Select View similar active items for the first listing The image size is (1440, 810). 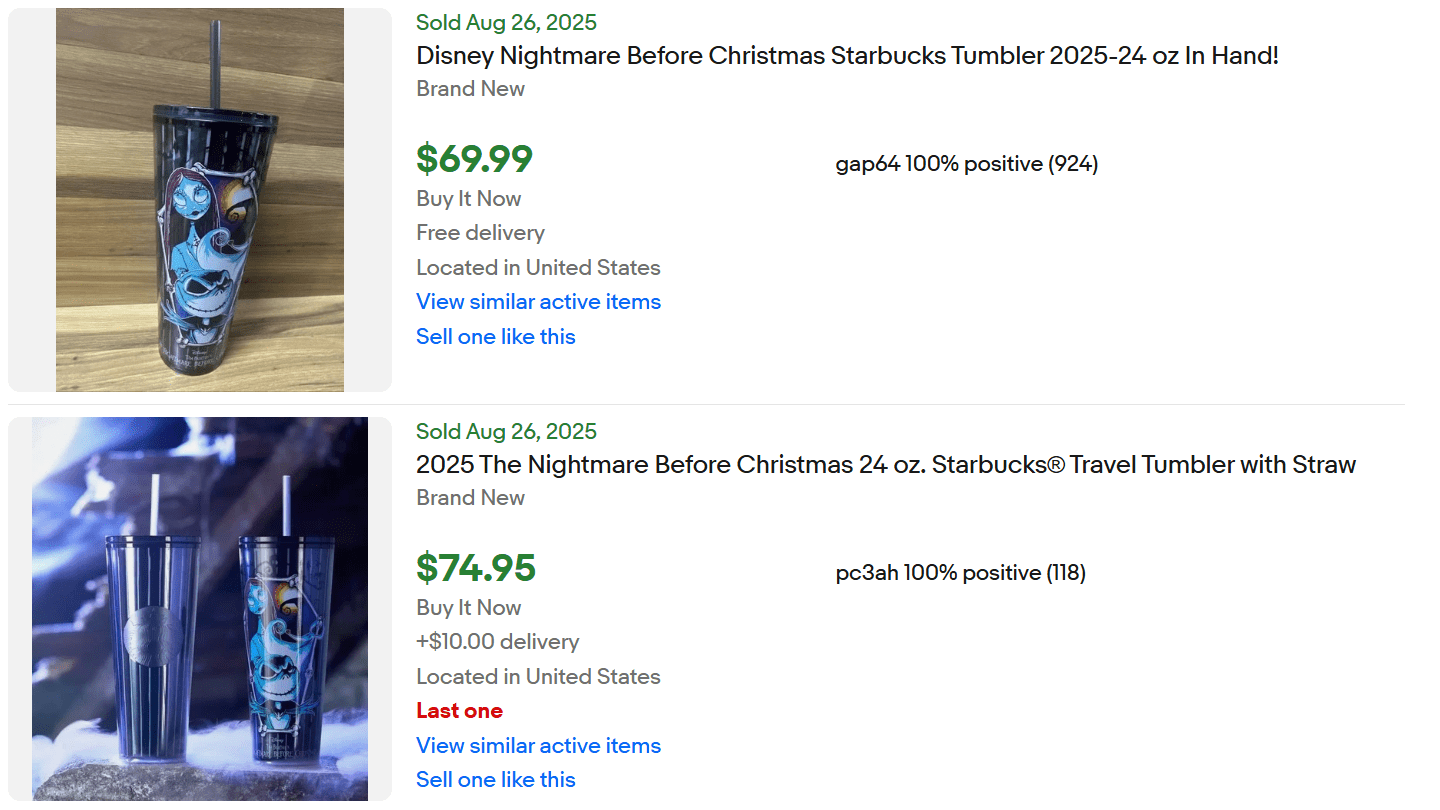click(x=538, y=301)
